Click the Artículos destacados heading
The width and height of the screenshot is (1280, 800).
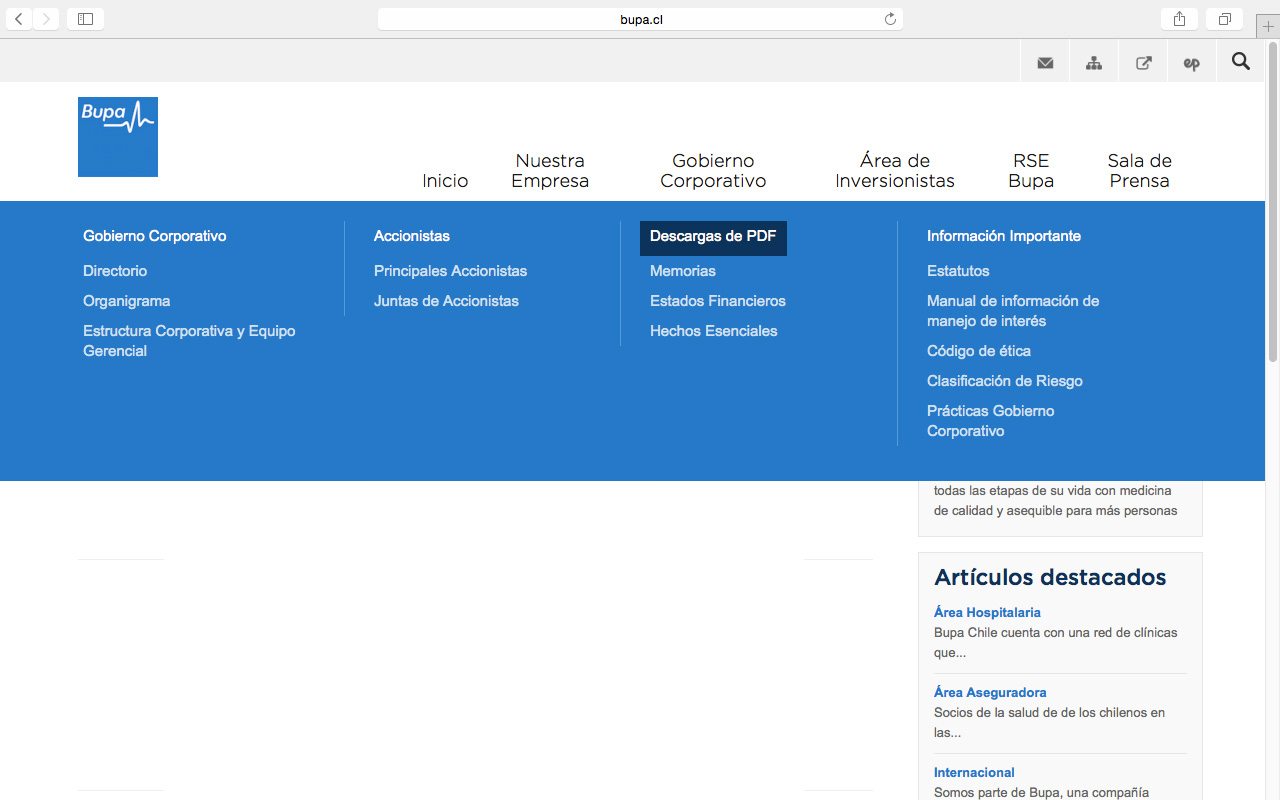[x=1050, y=577]
